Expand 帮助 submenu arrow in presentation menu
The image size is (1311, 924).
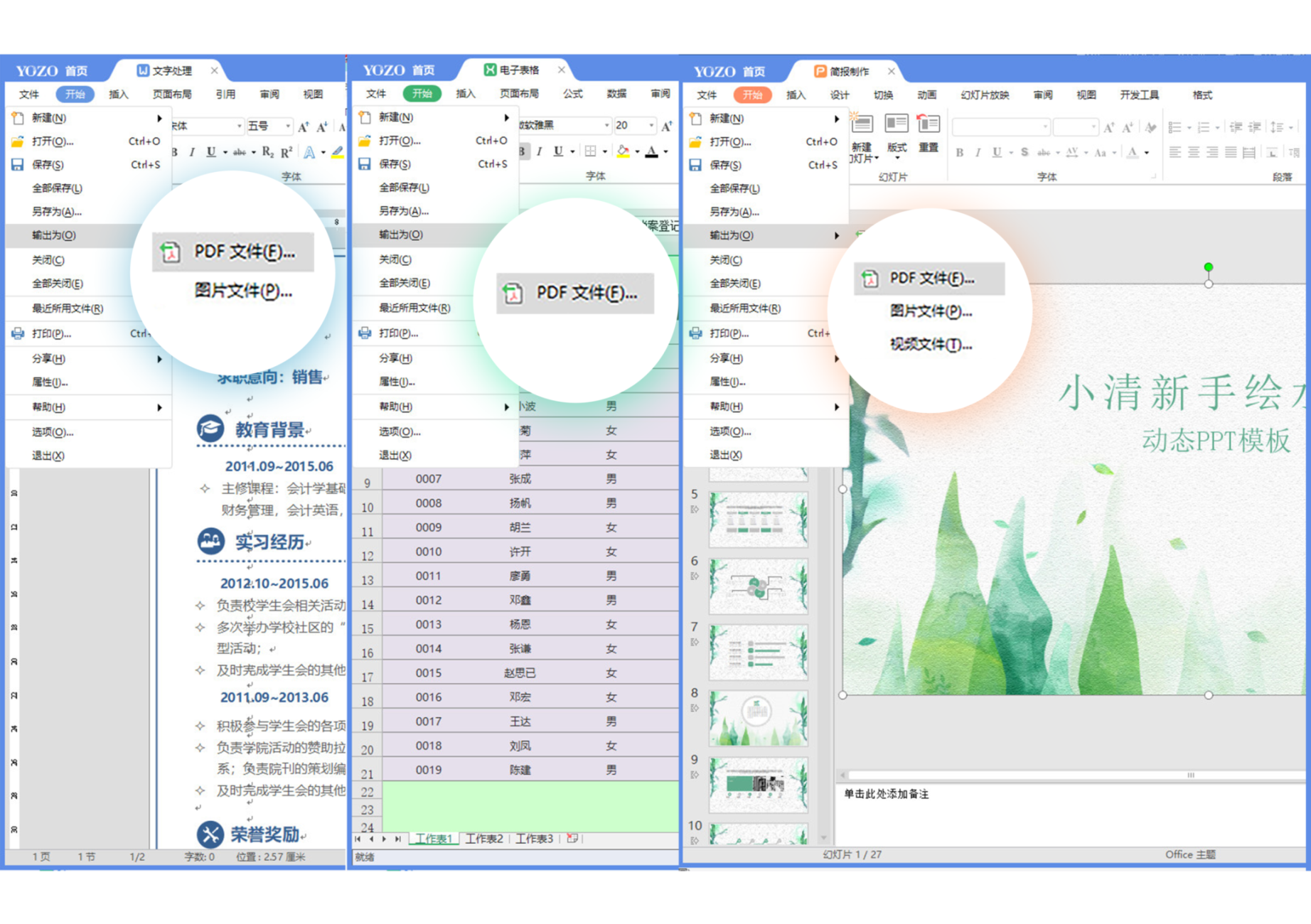(837, 407)
